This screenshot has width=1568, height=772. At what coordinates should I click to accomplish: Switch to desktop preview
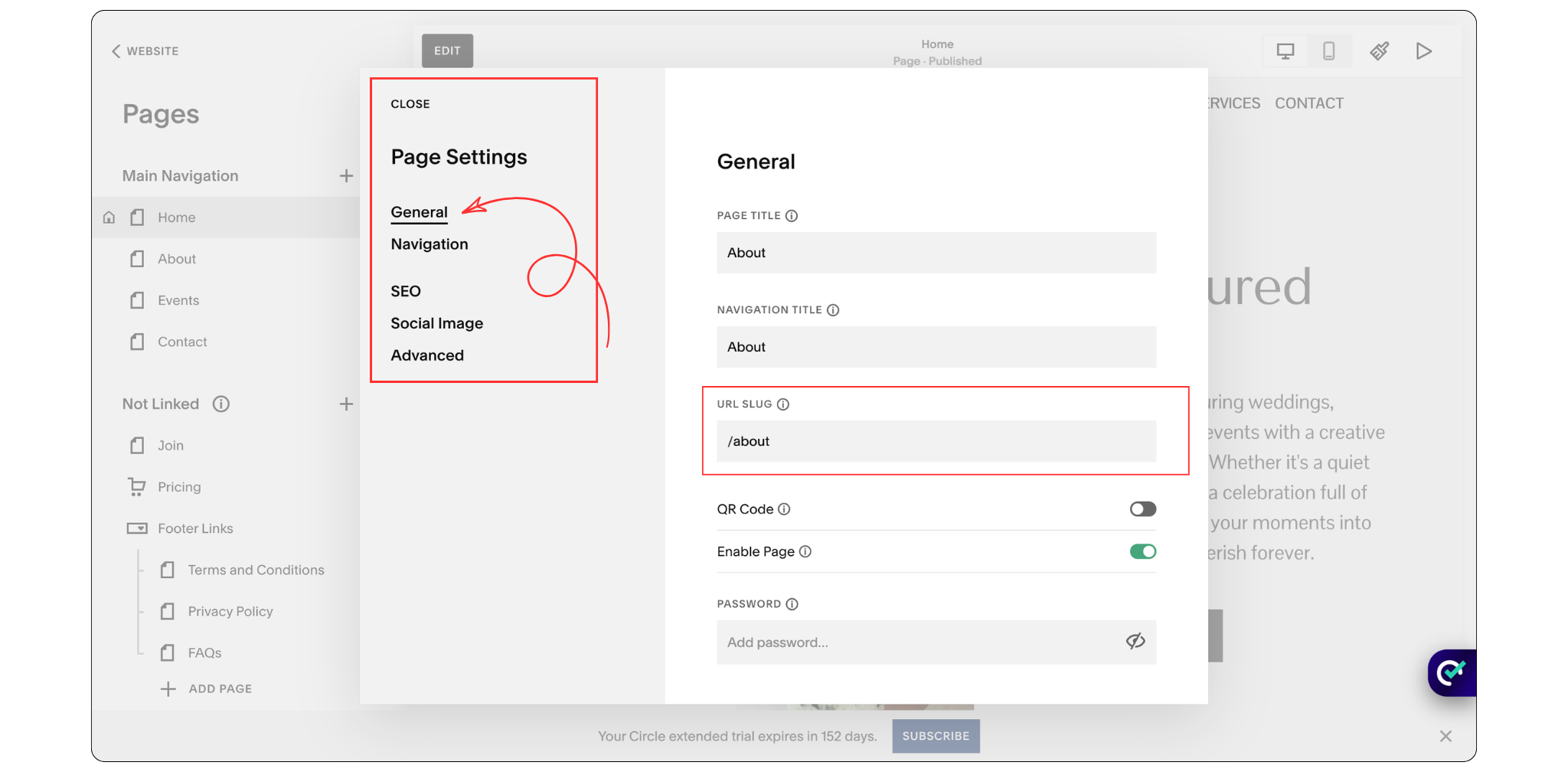[x=1285, y=51]
